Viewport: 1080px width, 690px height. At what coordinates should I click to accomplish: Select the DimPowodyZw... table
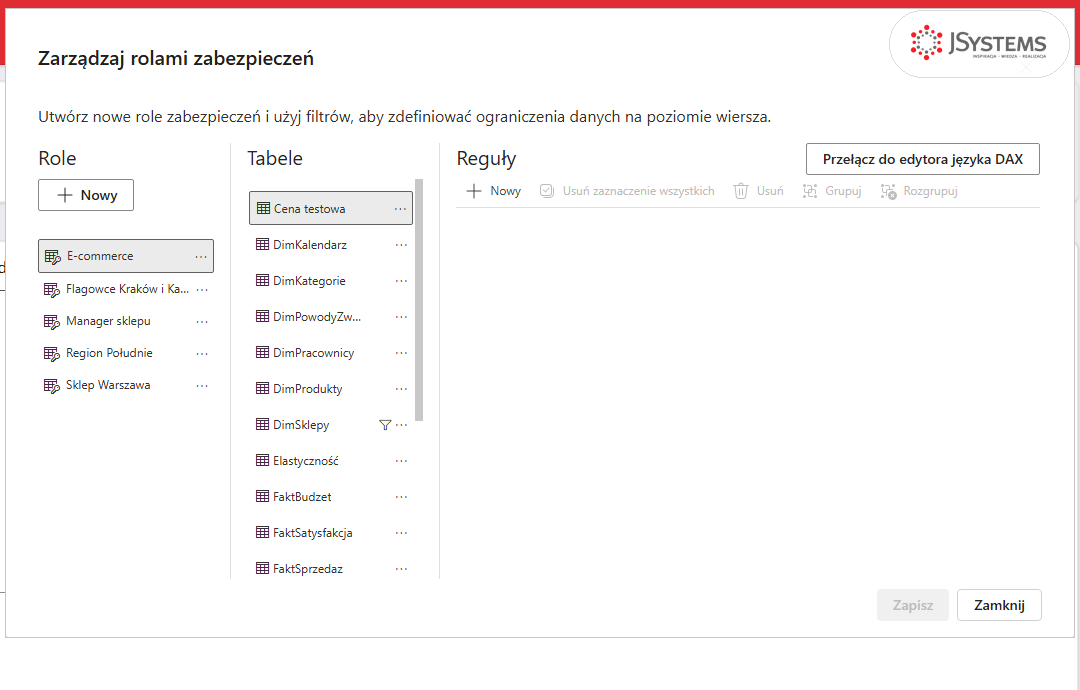click(x=331, y=317)
